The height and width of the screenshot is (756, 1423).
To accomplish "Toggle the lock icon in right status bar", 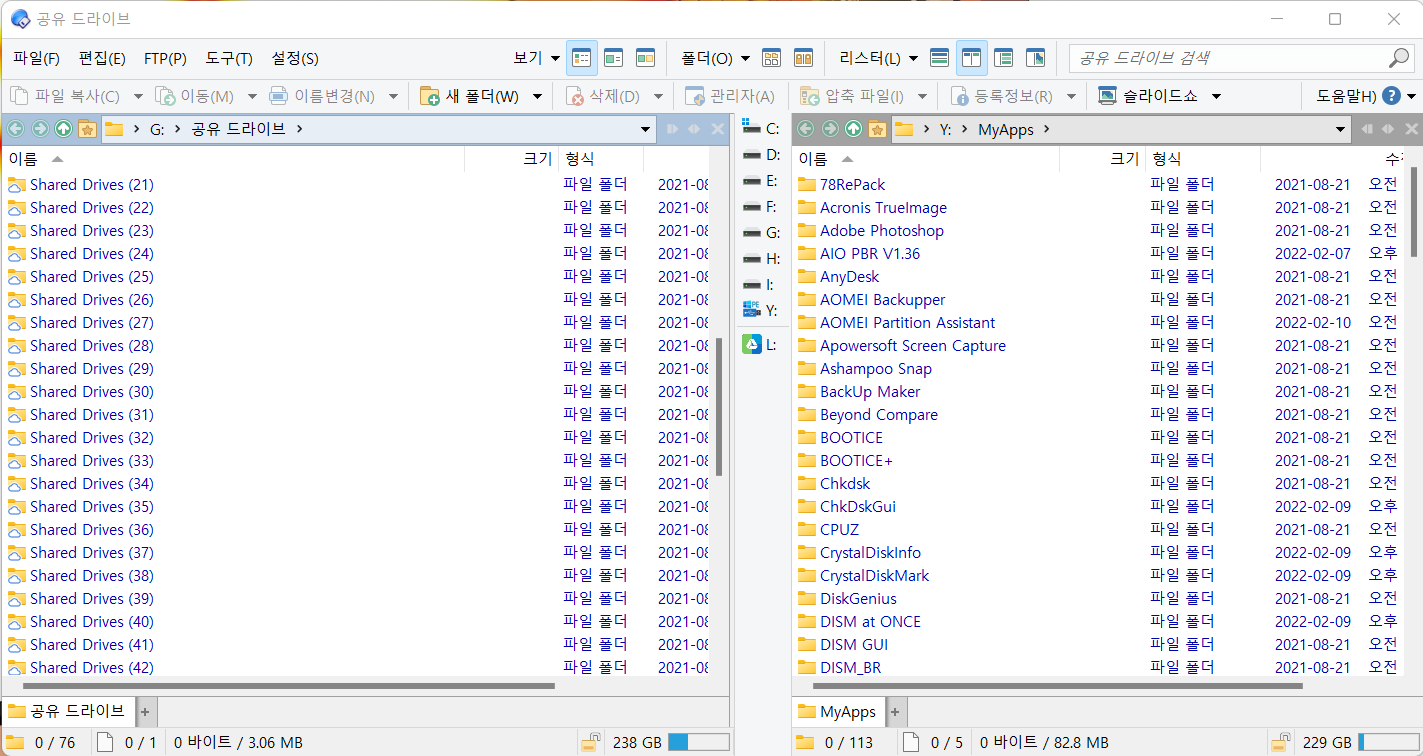I will [x=1280, y=742].
